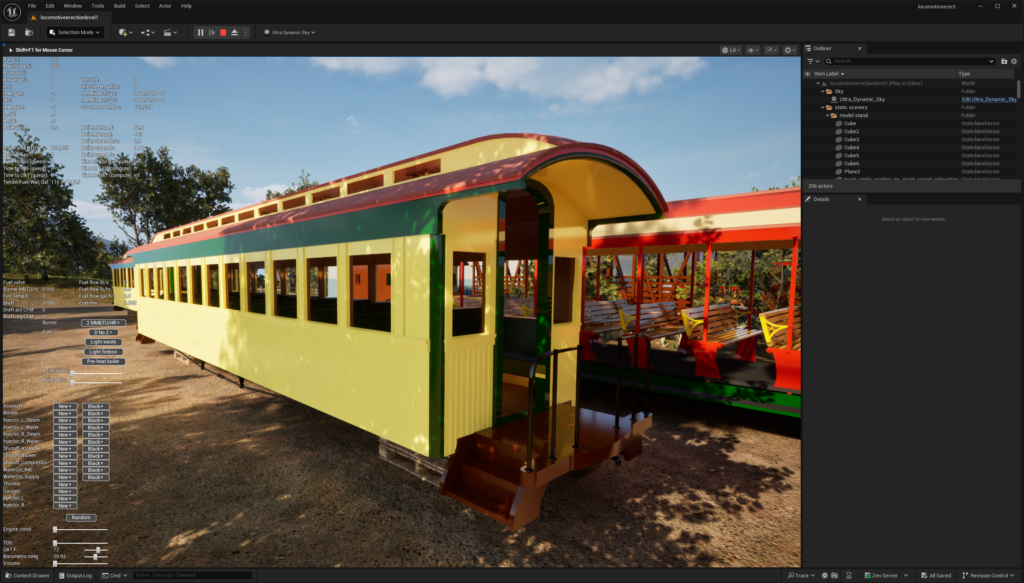Open the Build menu
1024x583 pixels.
pos(119,6)
